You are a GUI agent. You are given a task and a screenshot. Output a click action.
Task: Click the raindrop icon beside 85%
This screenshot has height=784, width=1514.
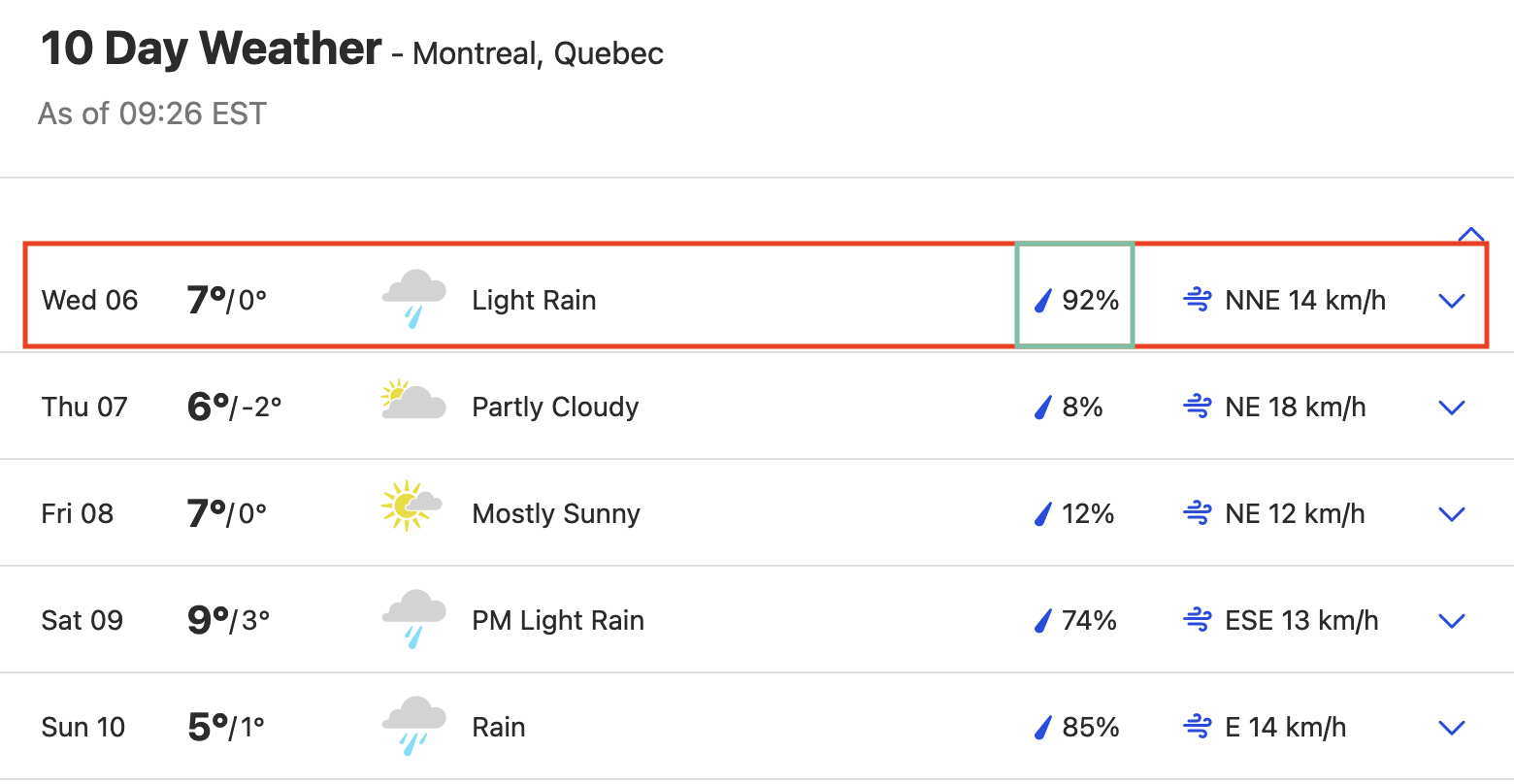point(1043,727)
